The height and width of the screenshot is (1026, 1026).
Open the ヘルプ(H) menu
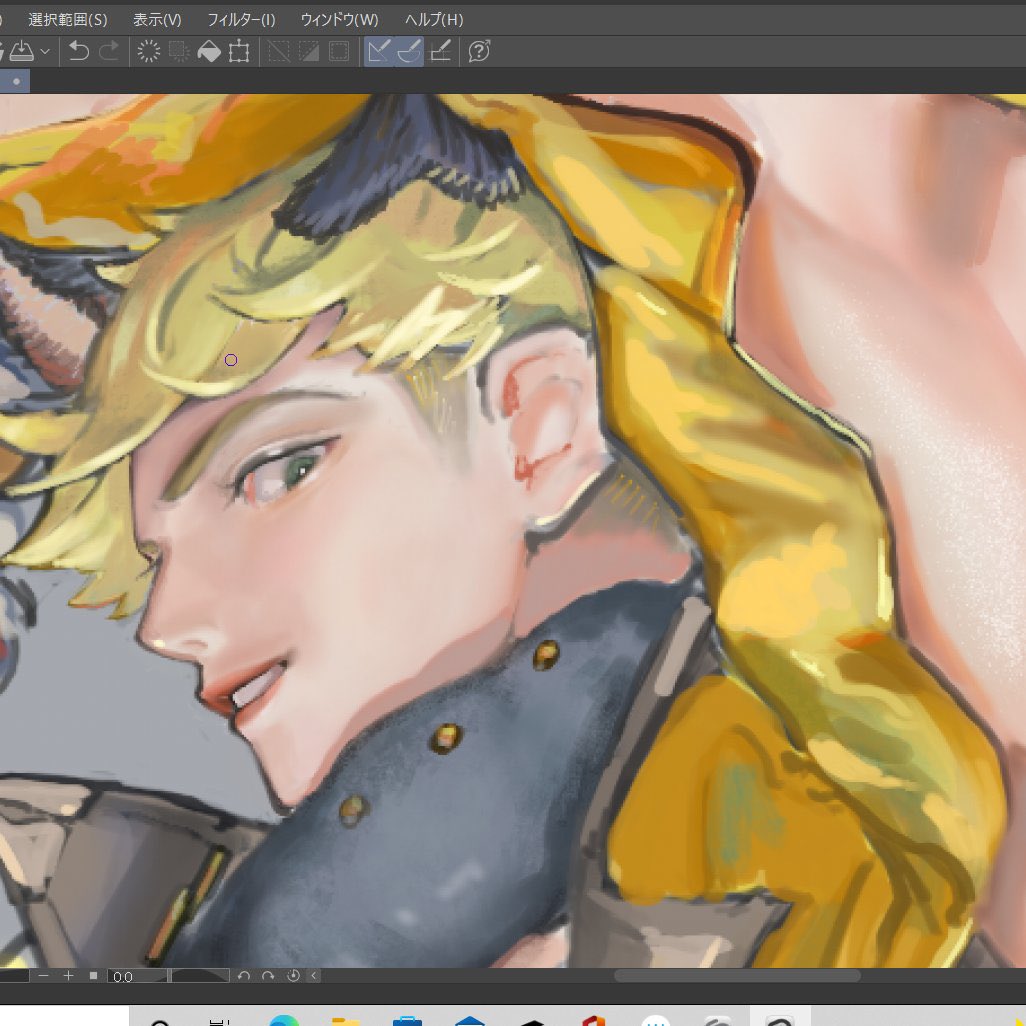[434, 20]
